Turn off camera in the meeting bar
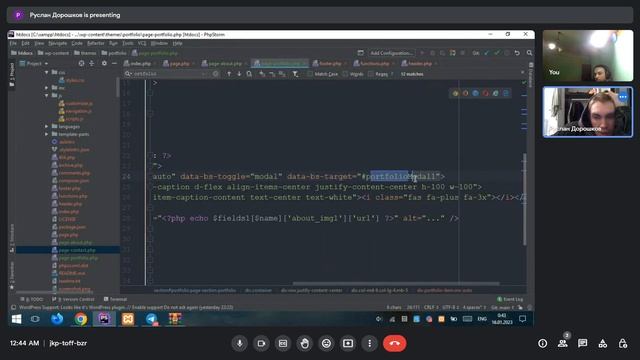This screenshot has height=360, width=640. [x=261, y=343]
